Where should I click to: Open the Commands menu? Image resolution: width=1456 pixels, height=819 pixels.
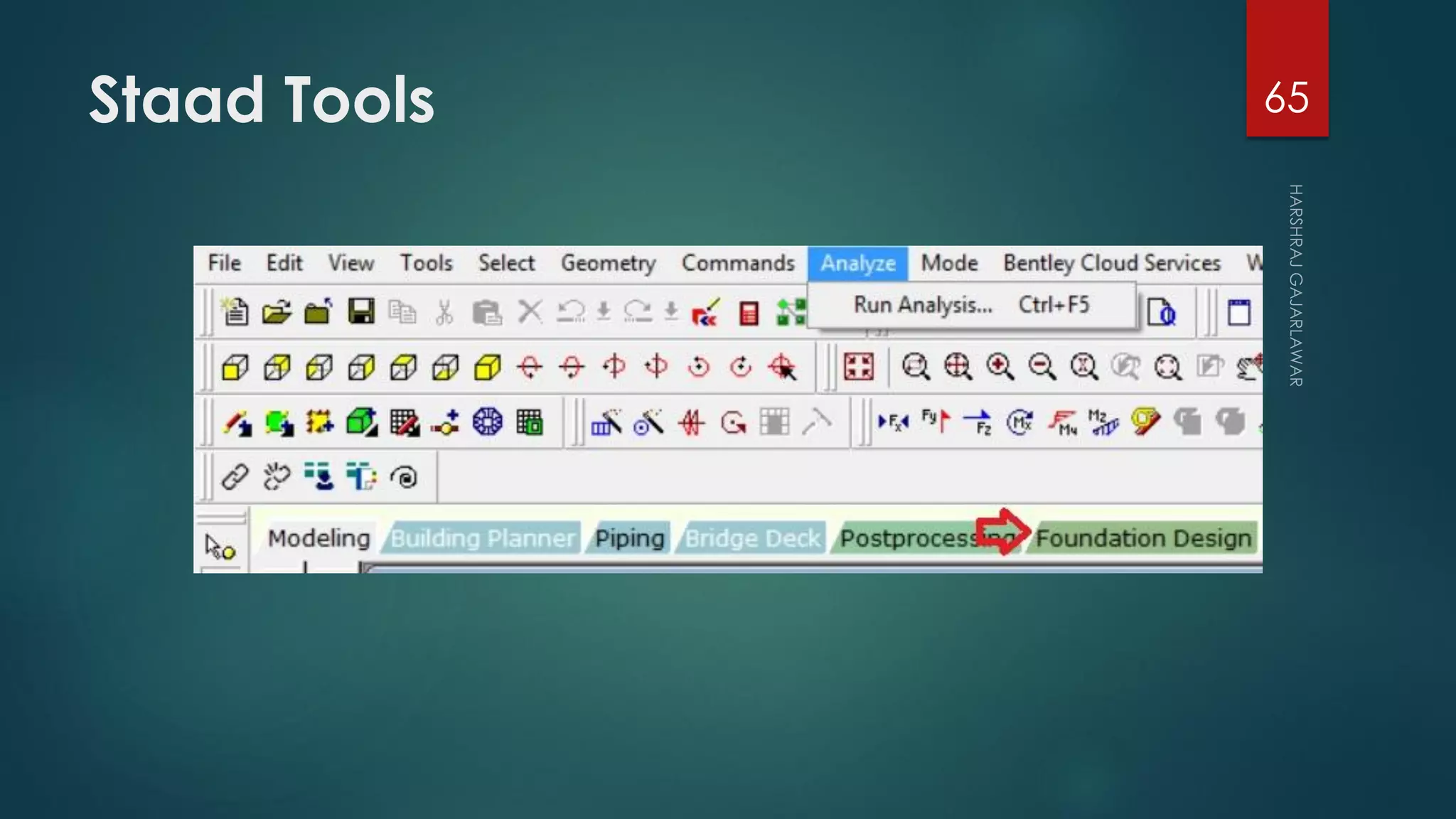(738, 263)
